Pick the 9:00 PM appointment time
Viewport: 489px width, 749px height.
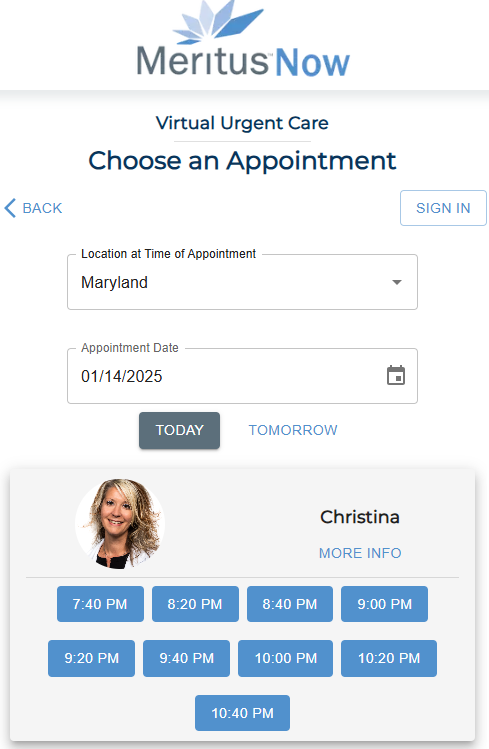click(384, 604)
